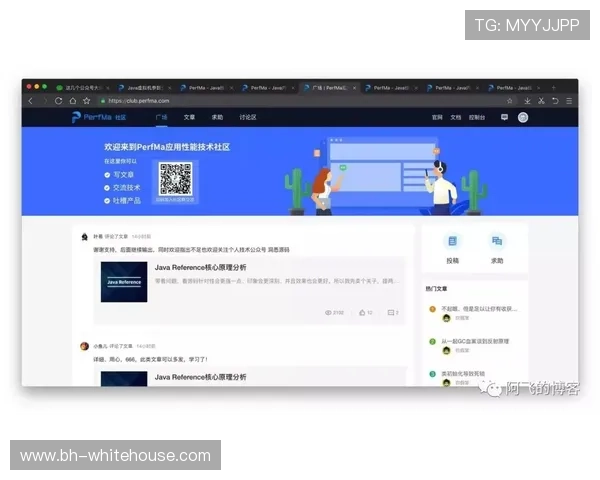Click the thumbs-up like icon showing 12
Viewport: 600px width, 480px height.
coord(362,313)
